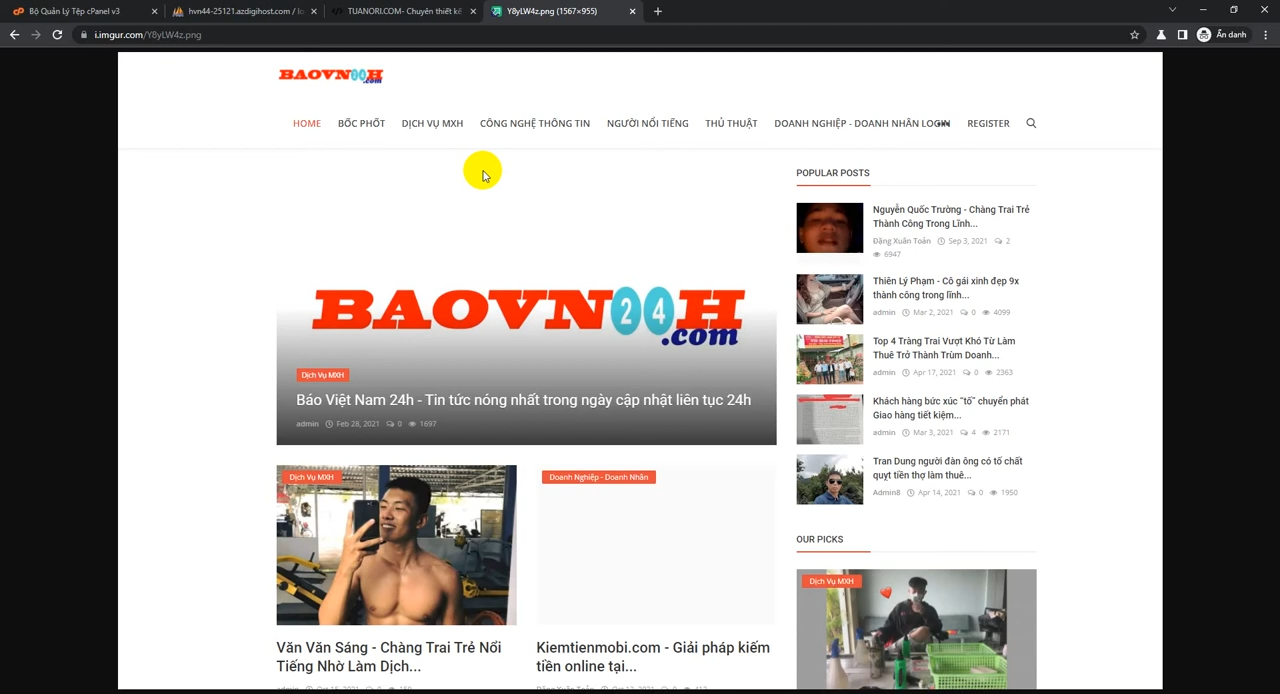Expand the tab search dropdown arrow
The image size is (1280, 694).
pos(1172,10)
